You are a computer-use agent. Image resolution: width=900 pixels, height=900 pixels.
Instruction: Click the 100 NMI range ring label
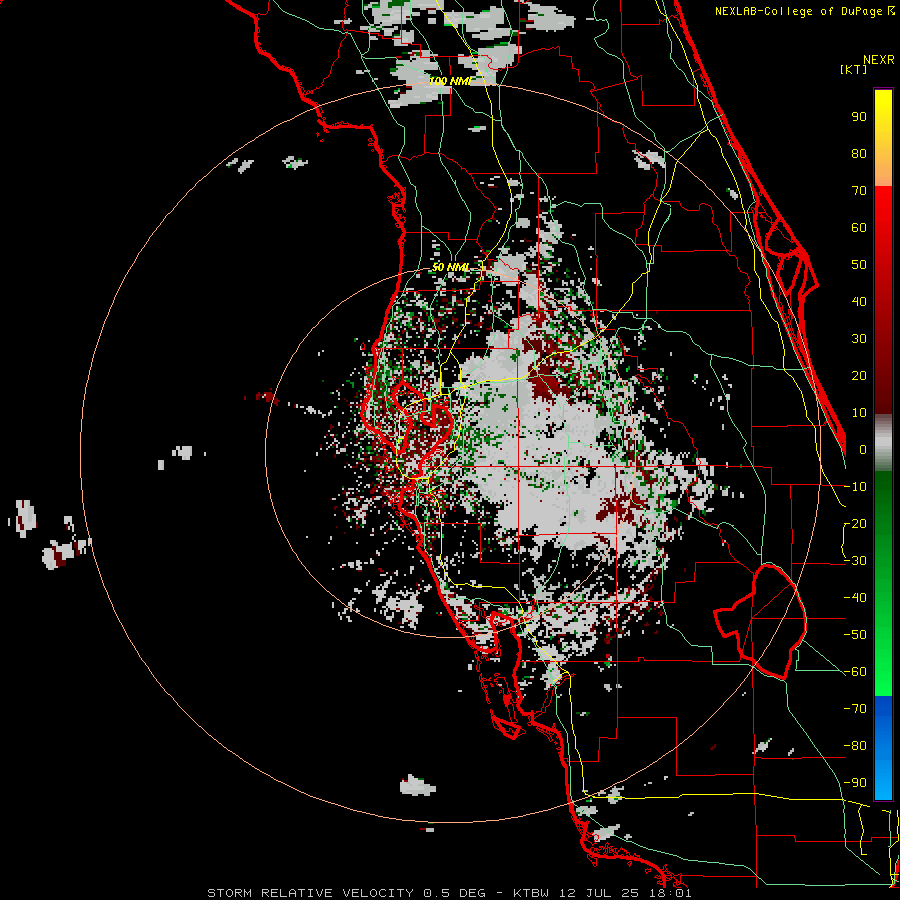click(x=451, y=81)
